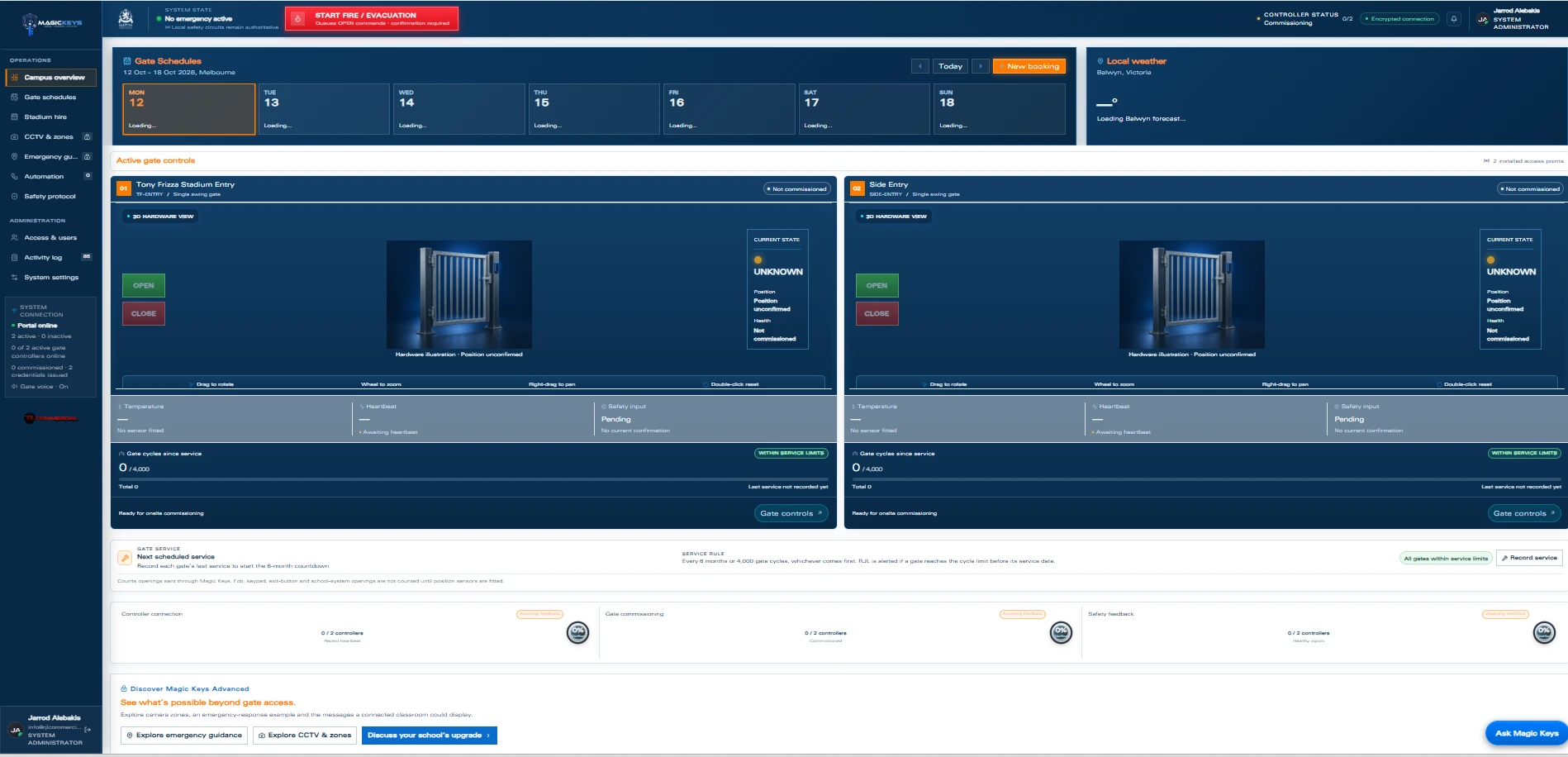
Task: Click New booking button
Action: pyautogui.click(x=1029, y=66)
